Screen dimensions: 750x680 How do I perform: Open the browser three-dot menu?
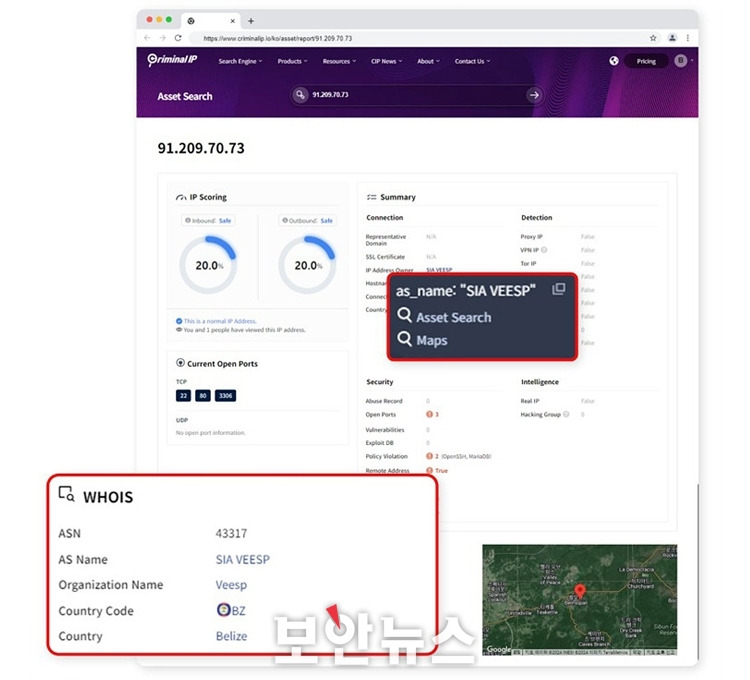coord(688,38)
